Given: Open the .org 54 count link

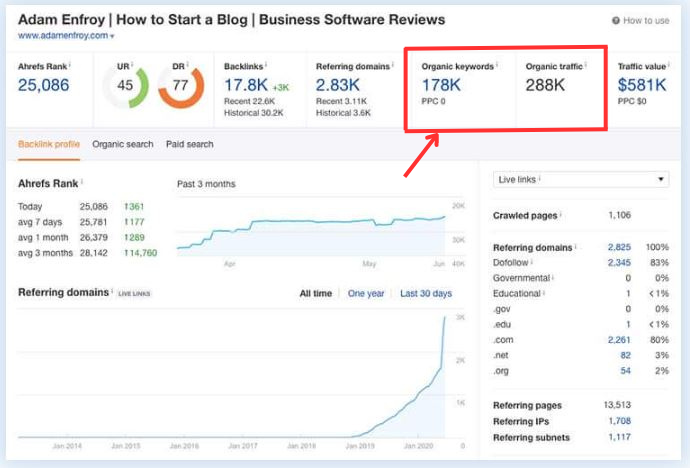Looking at the screenshot, I should [625, 371].
